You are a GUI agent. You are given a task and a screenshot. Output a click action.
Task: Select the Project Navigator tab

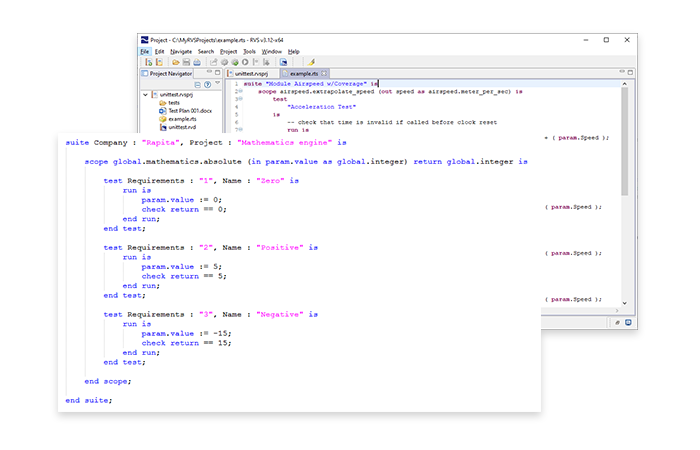(167, 74)
